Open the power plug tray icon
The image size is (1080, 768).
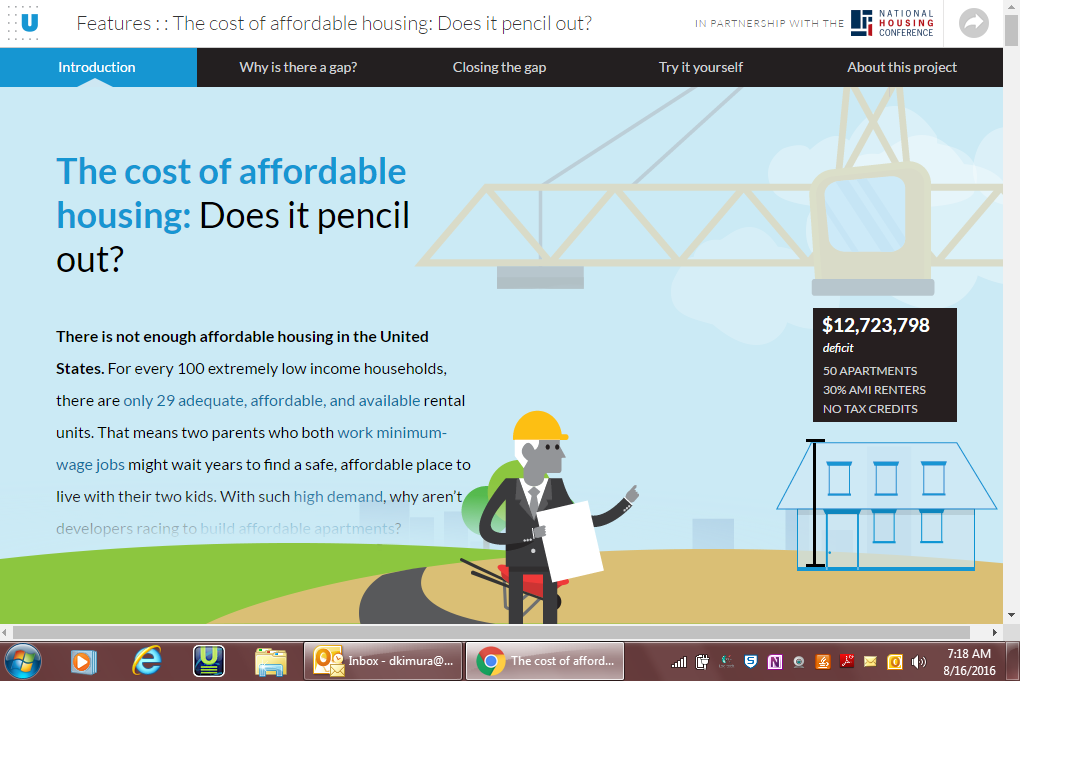coord(703,661)
